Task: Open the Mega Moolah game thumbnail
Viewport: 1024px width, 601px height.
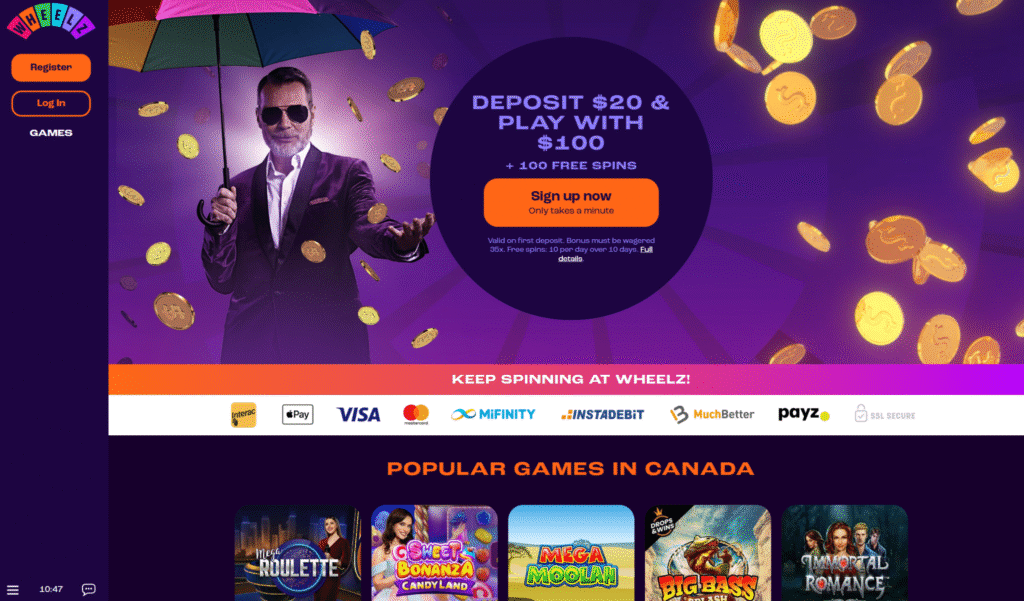Action: pos(571,553)
